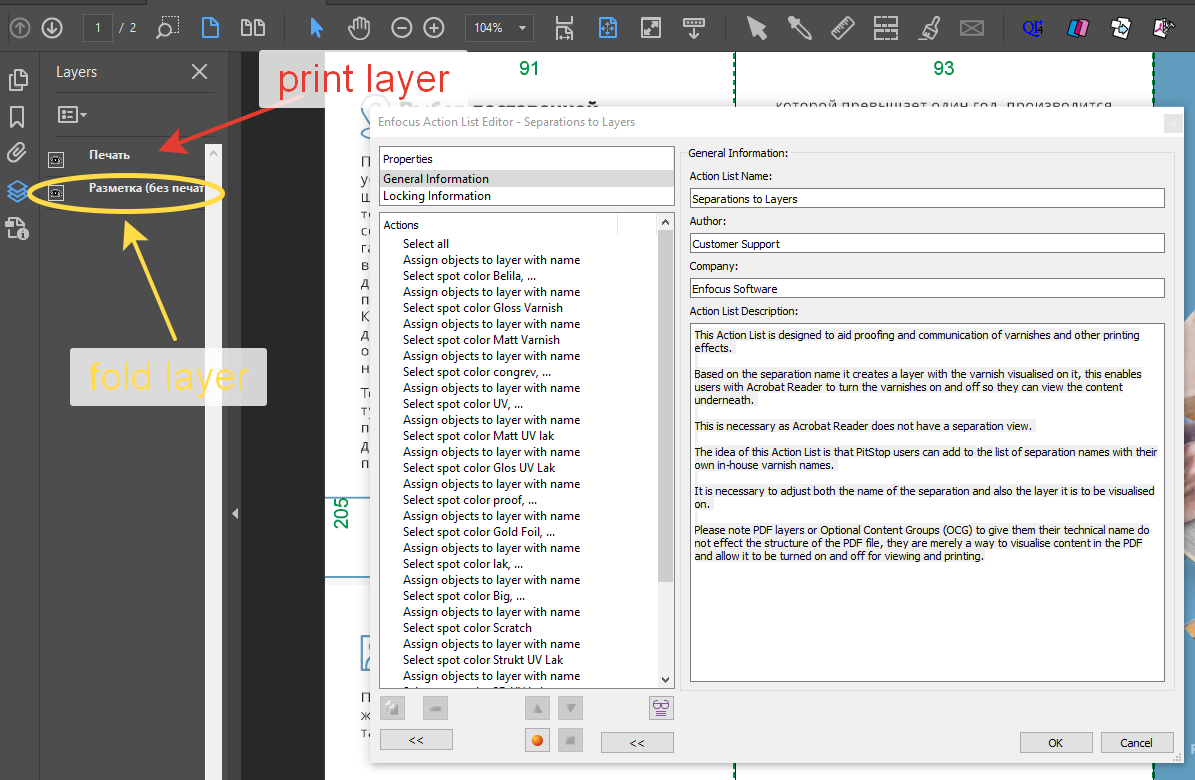Open the colorful swatches tool icon

coord(1078,28)
